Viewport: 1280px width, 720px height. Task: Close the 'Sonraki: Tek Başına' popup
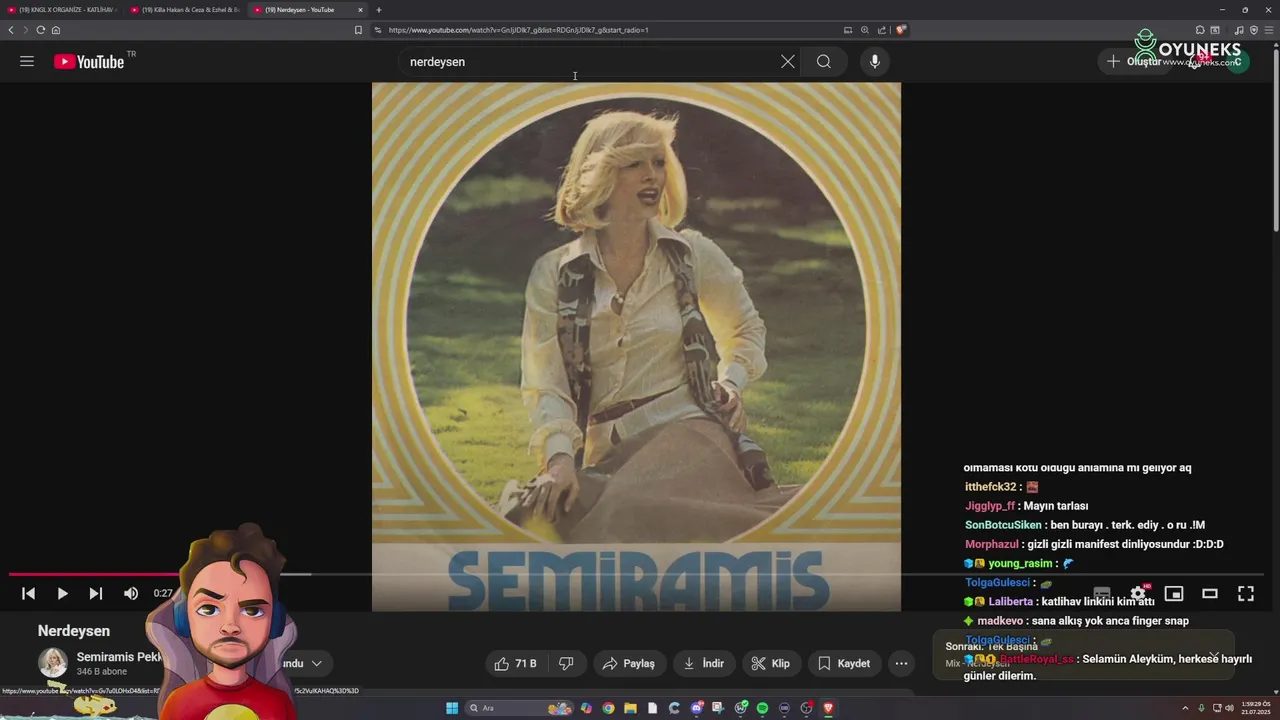click(1213, 656)
